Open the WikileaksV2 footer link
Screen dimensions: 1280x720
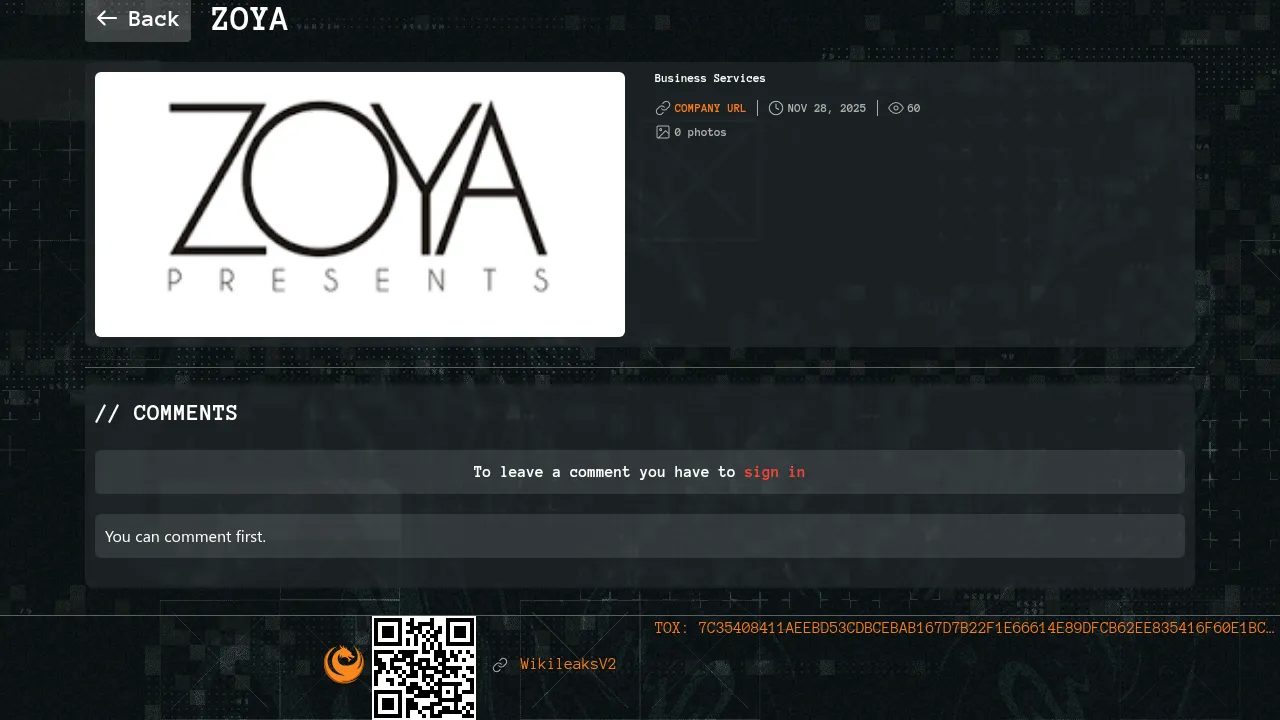(568, 664)
